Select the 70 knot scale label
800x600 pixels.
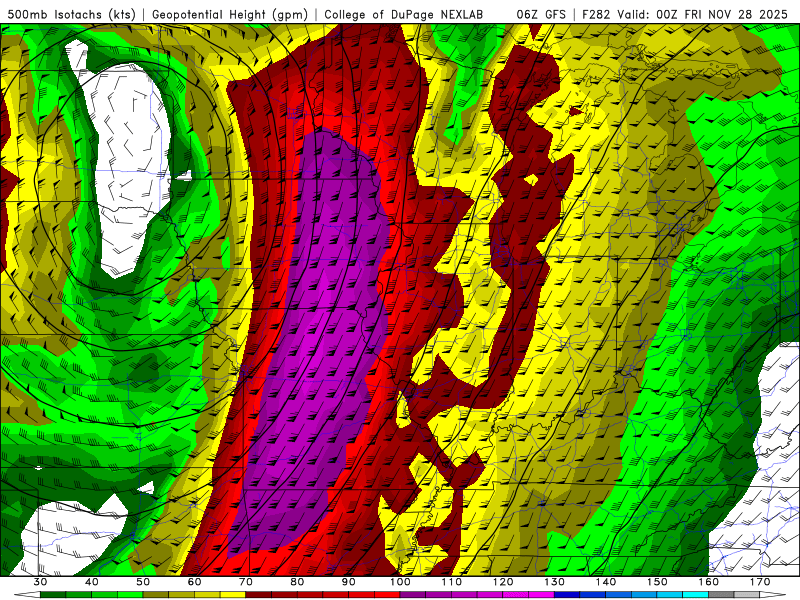(x=245, y=582)
